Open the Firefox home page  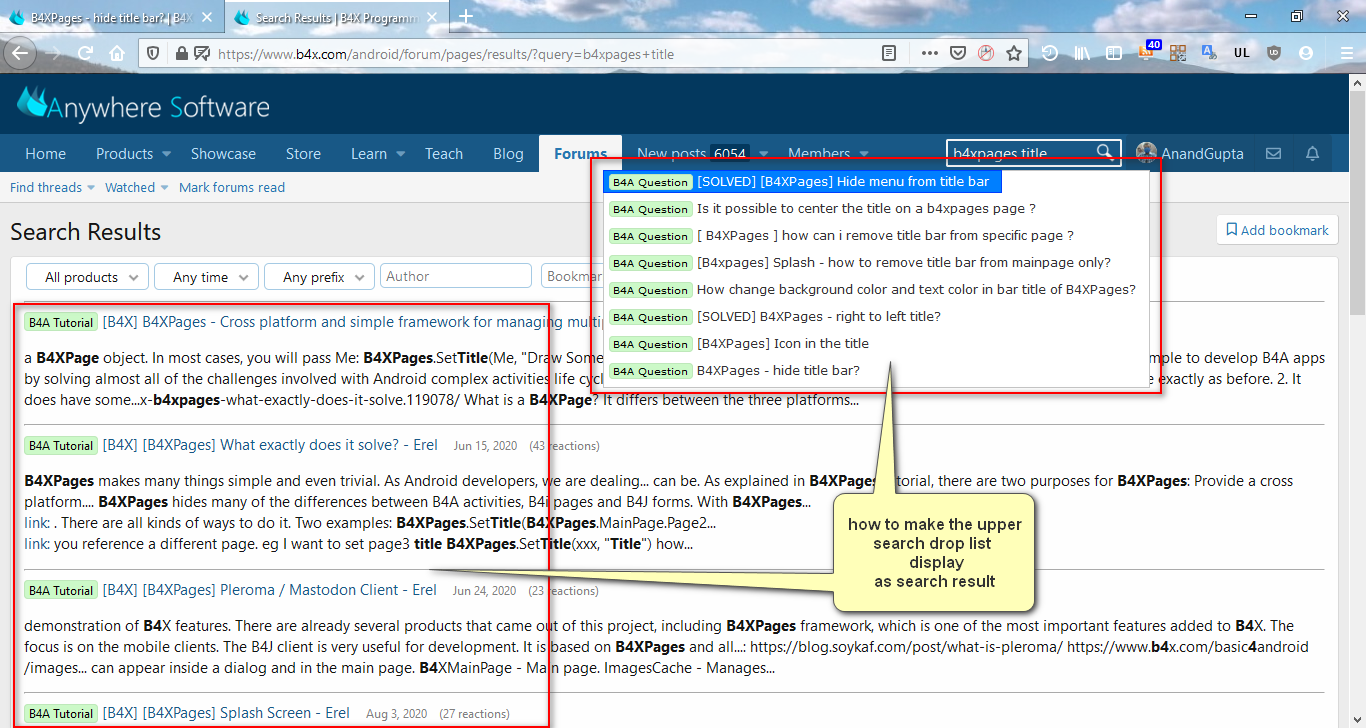click(117, 53)
